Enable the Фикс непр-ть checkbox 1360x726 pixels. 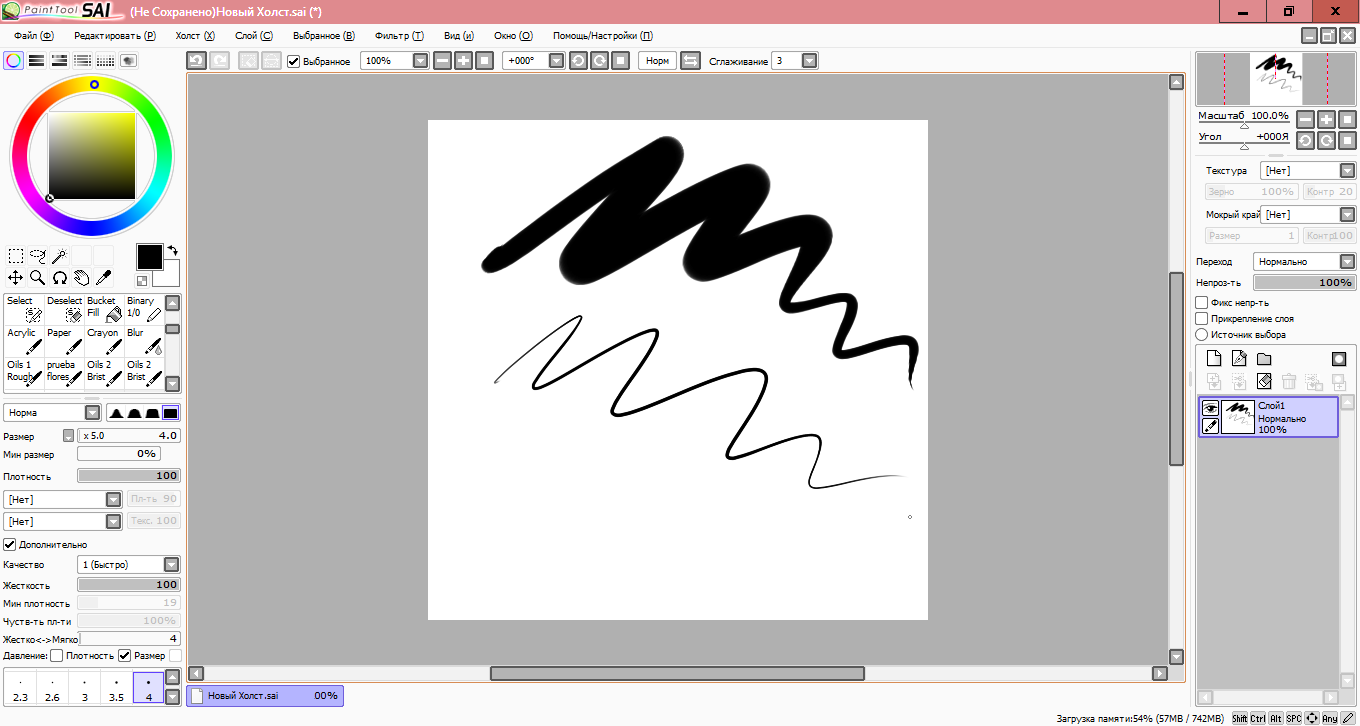point(1202,303)
